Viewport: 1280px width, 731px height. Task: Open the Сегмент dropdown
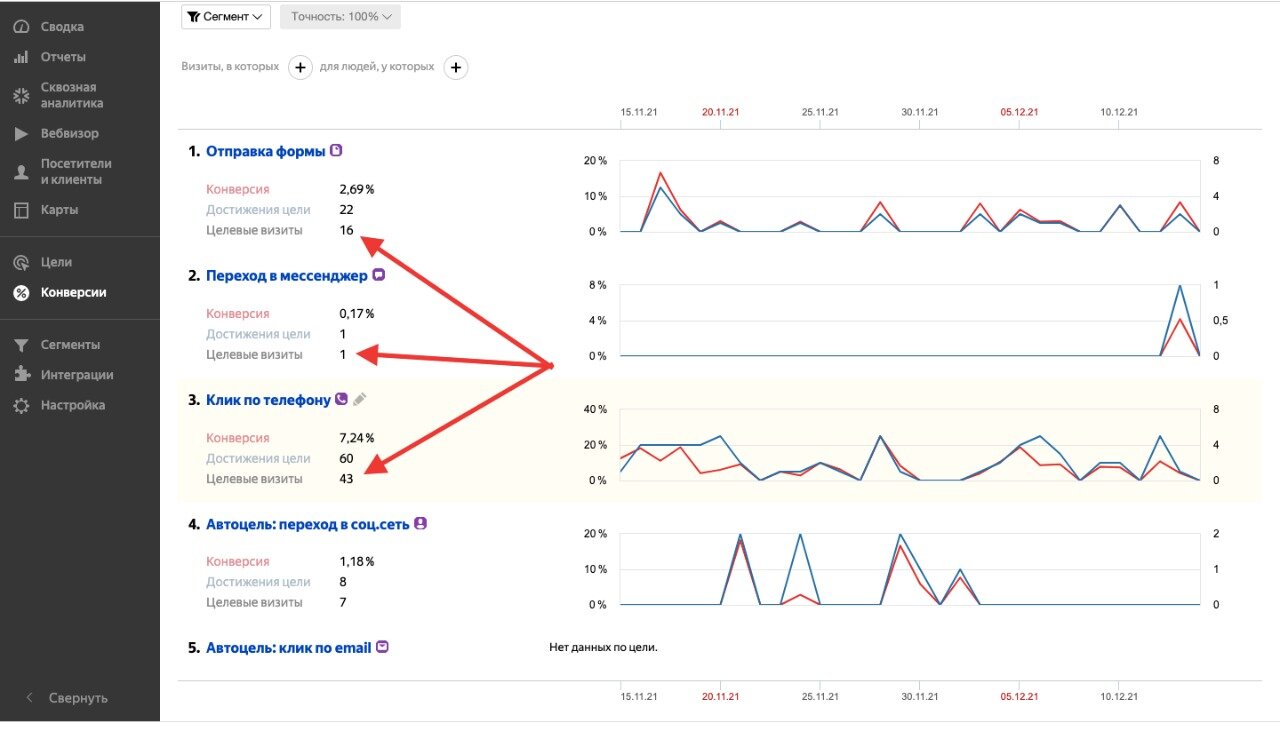(x=225, y=17)
